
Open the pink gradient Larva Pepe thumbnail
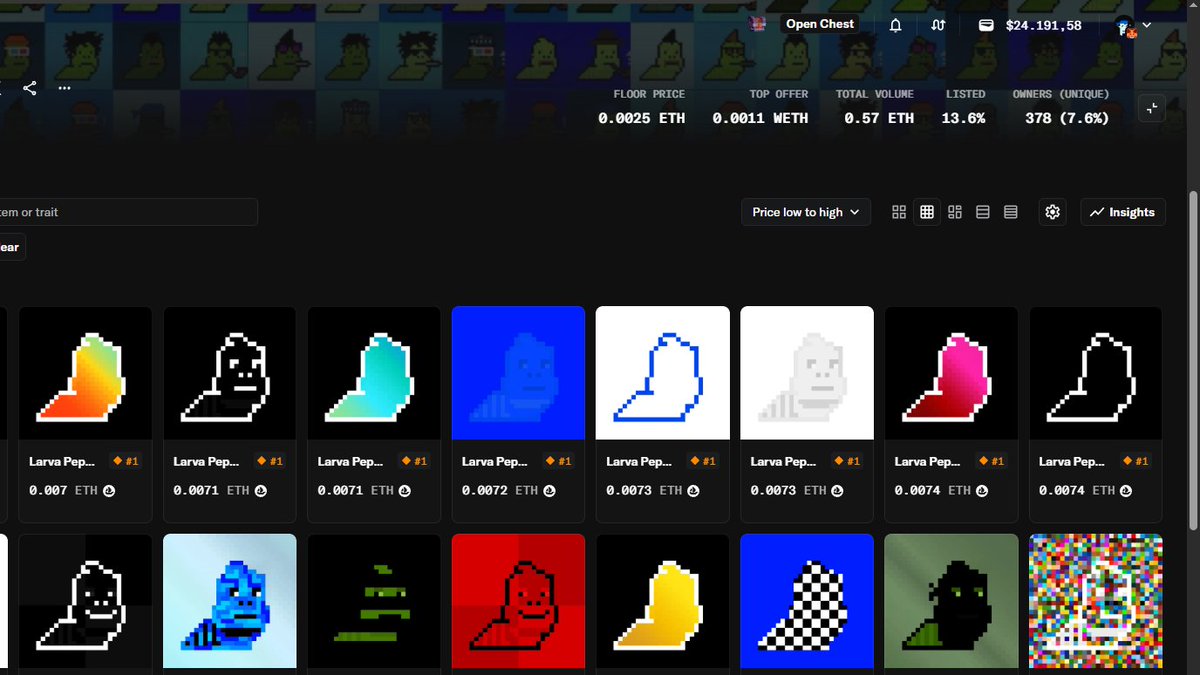click(x=951, y=373)
